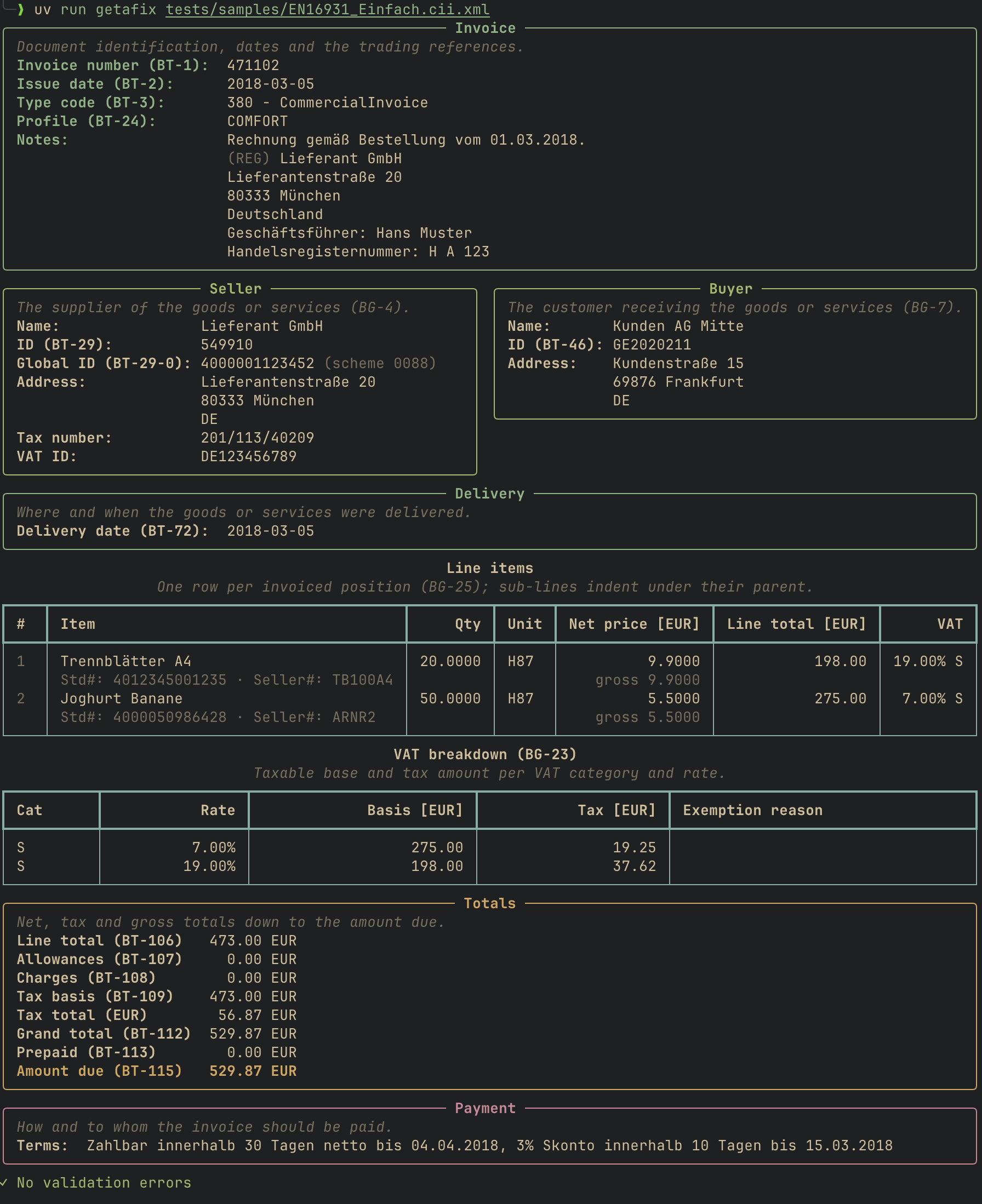Click the 'VAT' column header in line items

(950, 624)
